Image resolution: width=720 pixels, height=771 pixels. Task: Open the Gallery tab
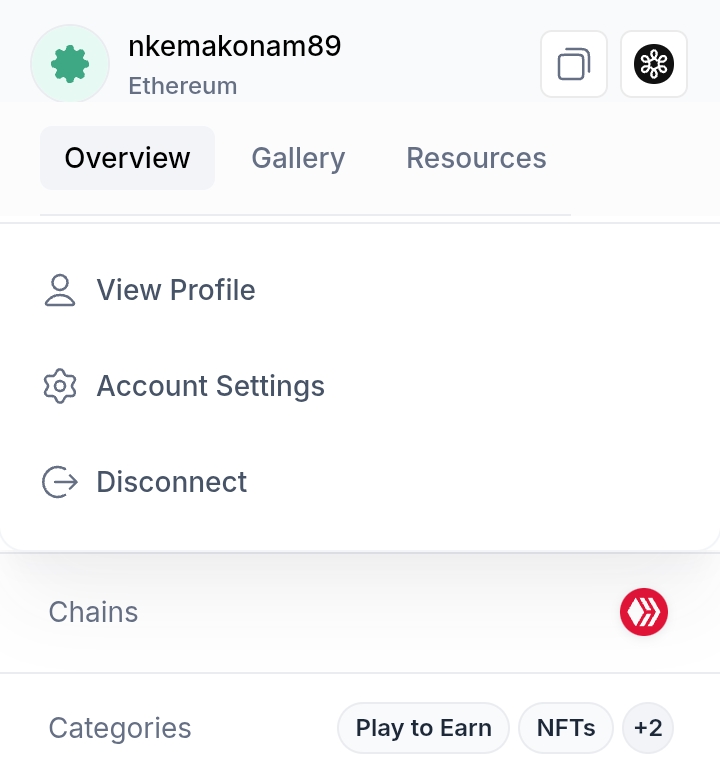coord(298,158)
